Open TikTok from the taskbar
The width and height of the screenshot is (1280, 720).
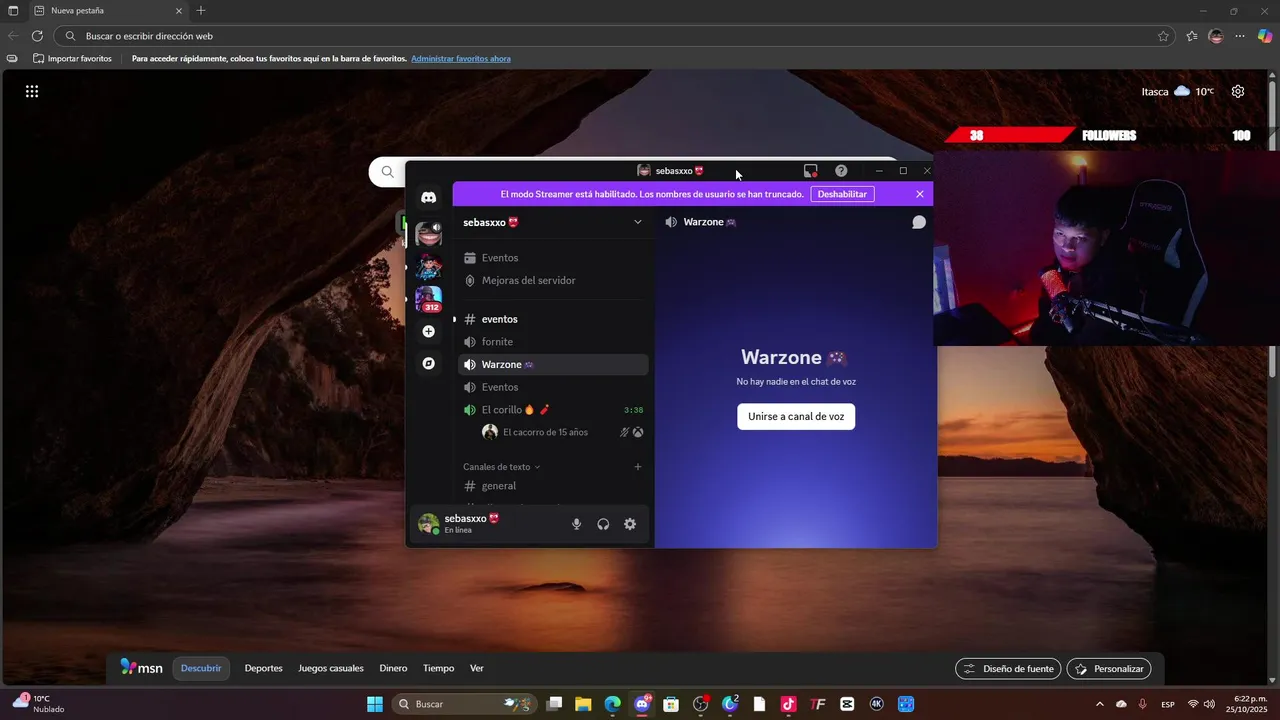[788, 704]
